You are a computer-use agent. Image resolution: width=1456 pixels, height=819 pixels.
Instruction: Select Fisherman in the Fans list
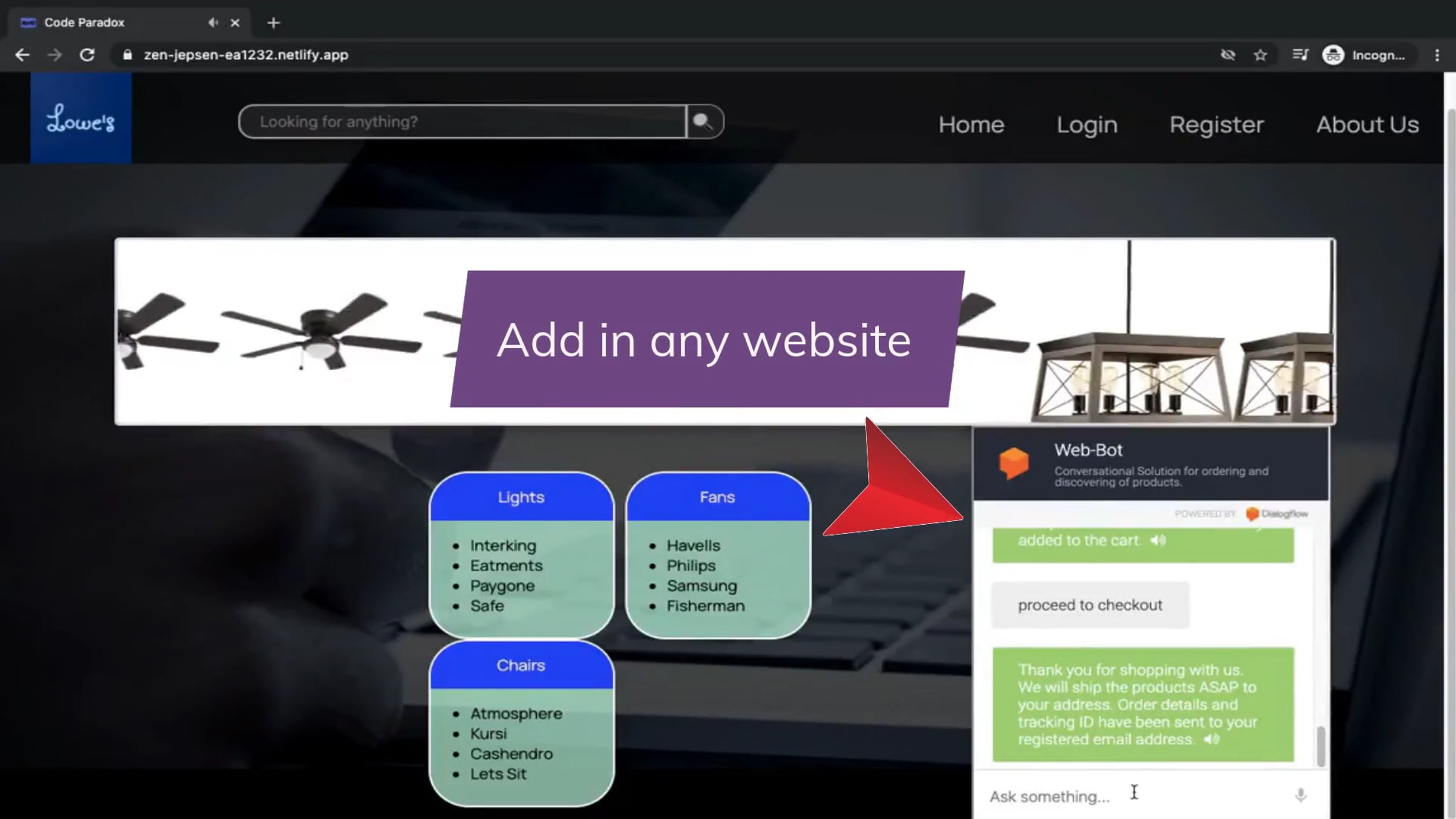click(x=706, y=605)
